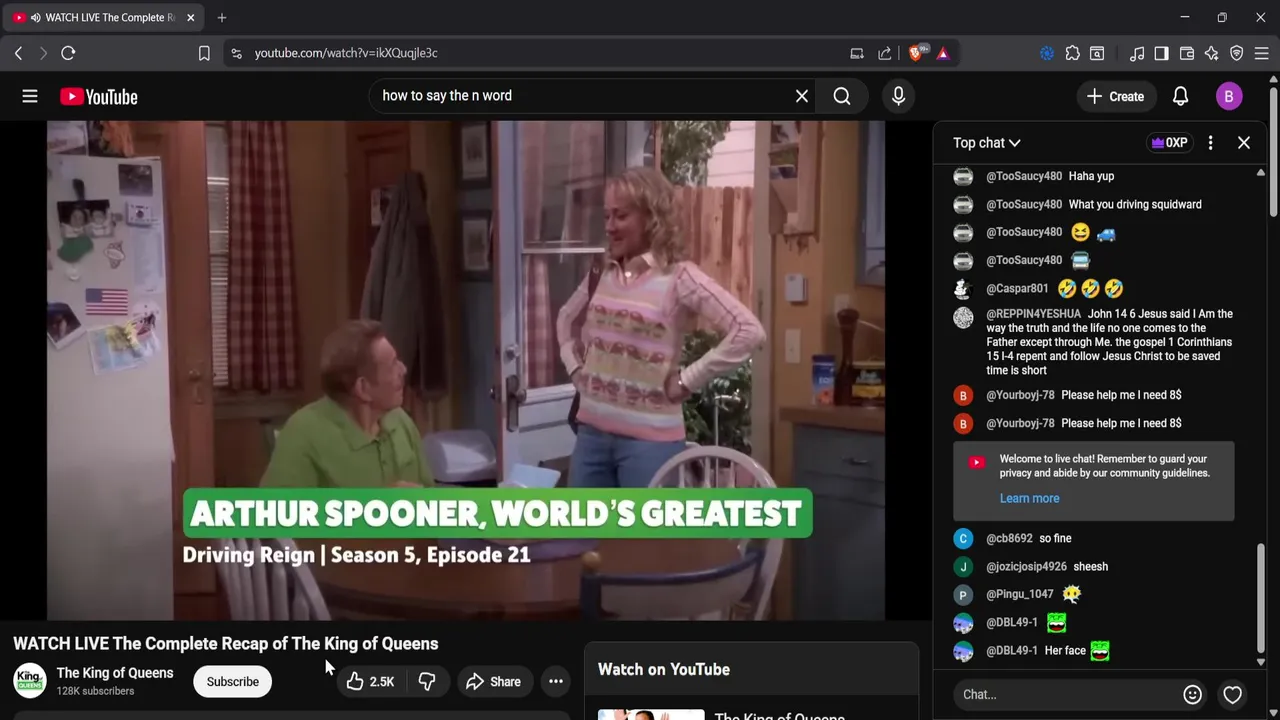Viewport: 1280px width, 720px height.
Task: Click the video title text
Action: pos(226,644)
